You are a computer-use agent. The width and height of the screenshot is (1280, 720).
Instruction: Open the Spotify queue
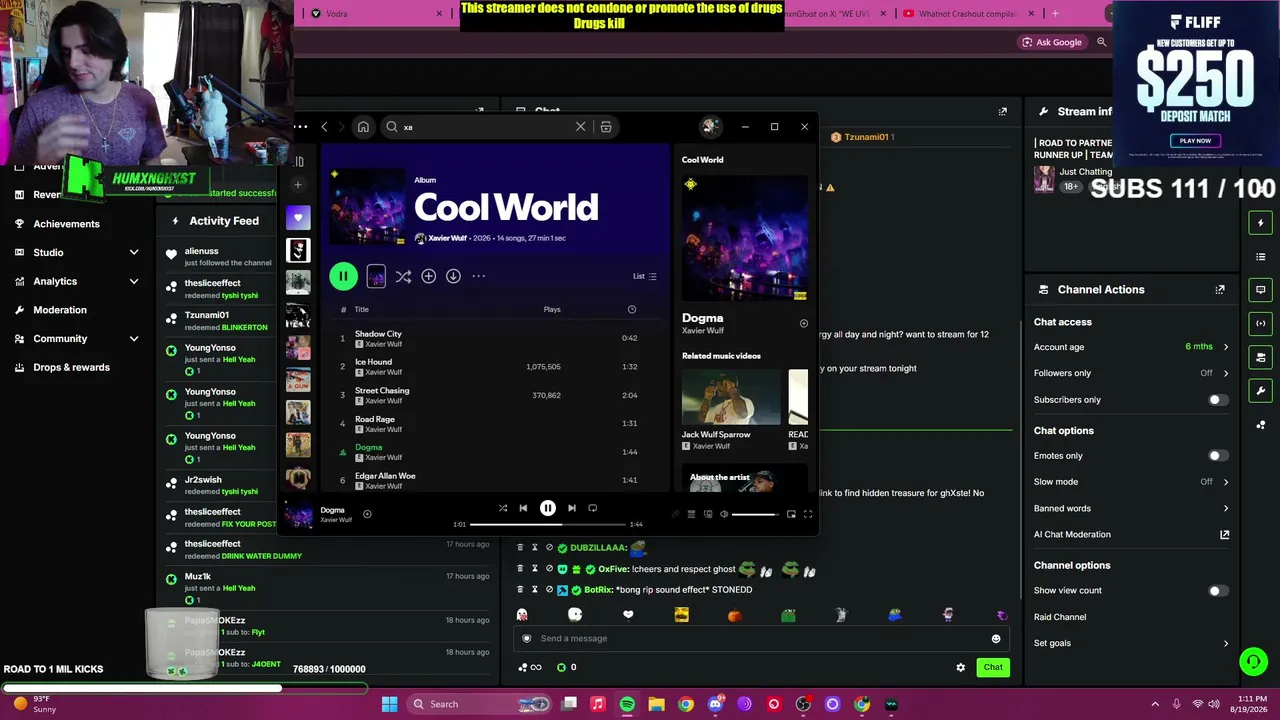click(691, 514)
